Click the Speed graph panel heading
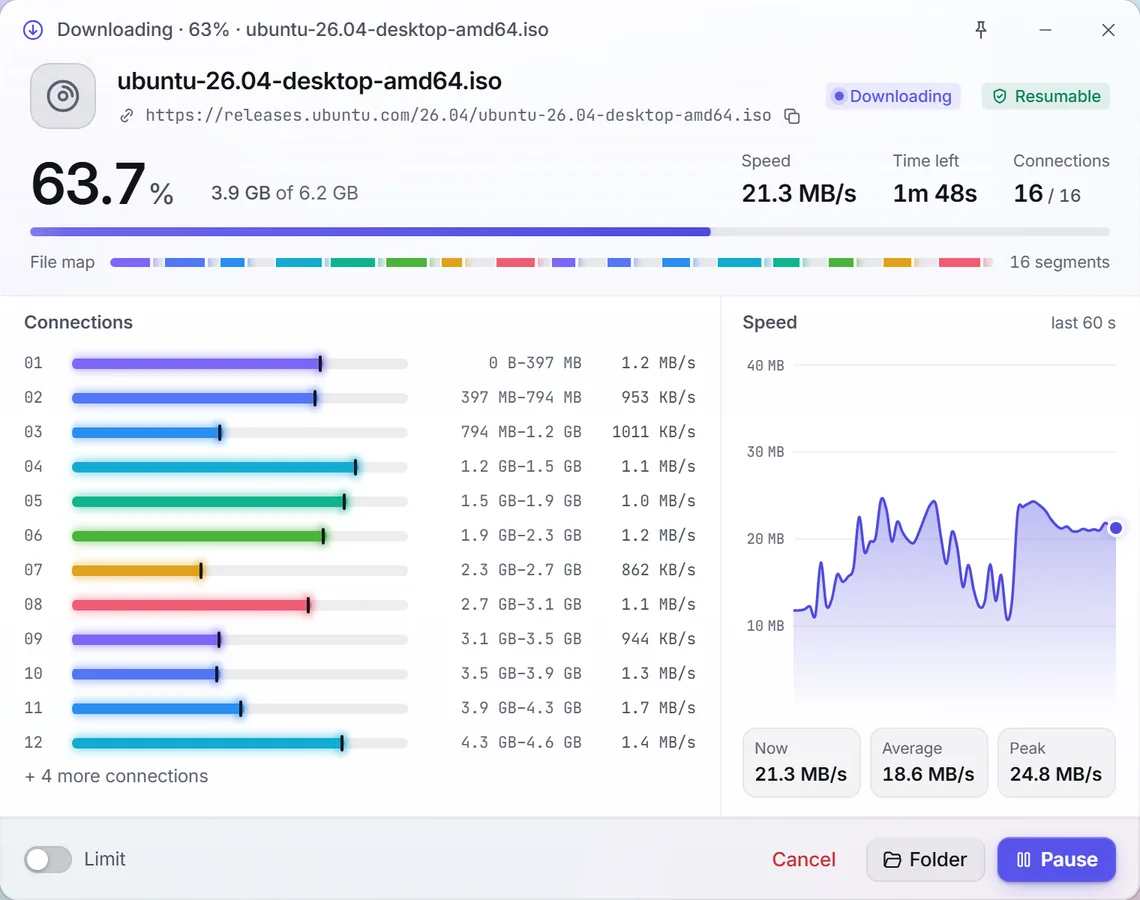Viewport: 1140px width, 900px height. tap(769, 323)
